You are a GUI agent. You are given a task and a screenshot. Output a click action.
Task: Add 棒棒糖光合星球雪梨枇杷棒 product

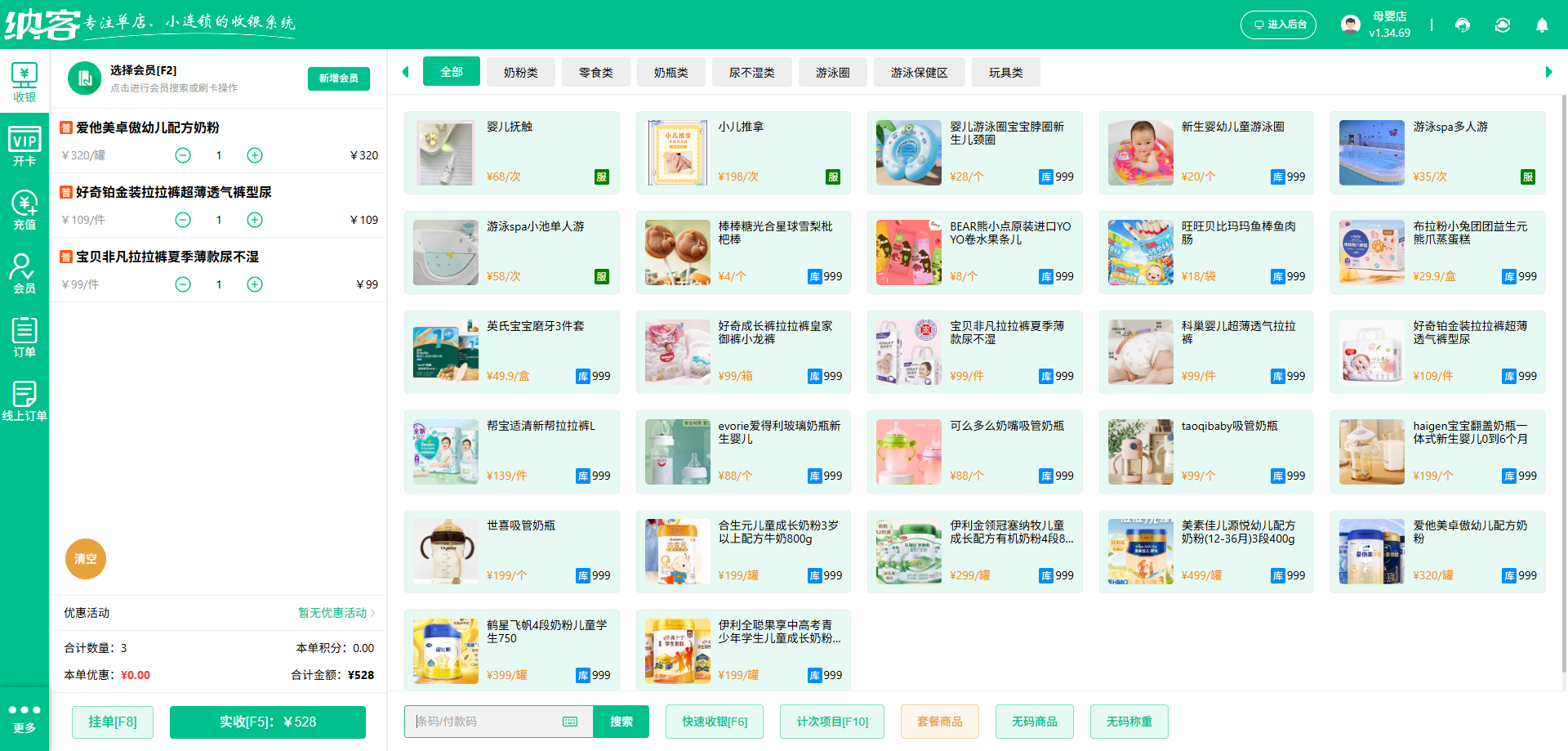(743, 253)
